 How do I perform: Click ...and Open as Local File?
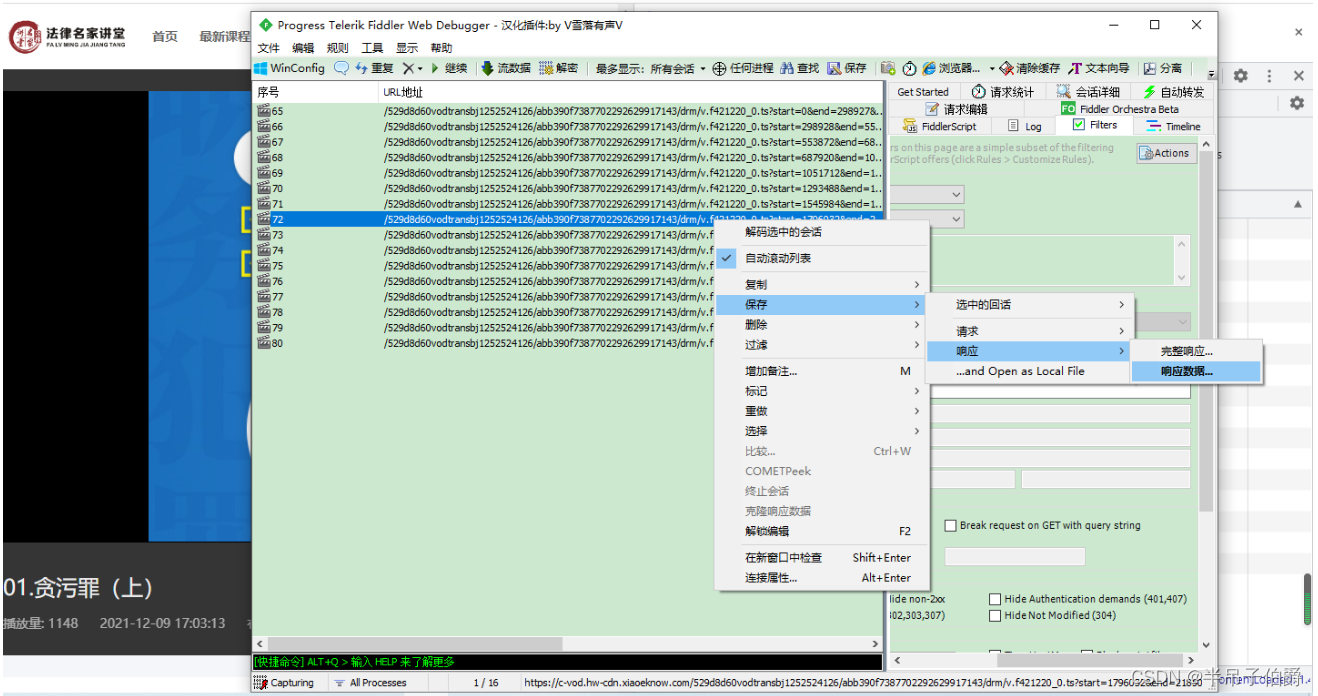[x=1029, y=371]
